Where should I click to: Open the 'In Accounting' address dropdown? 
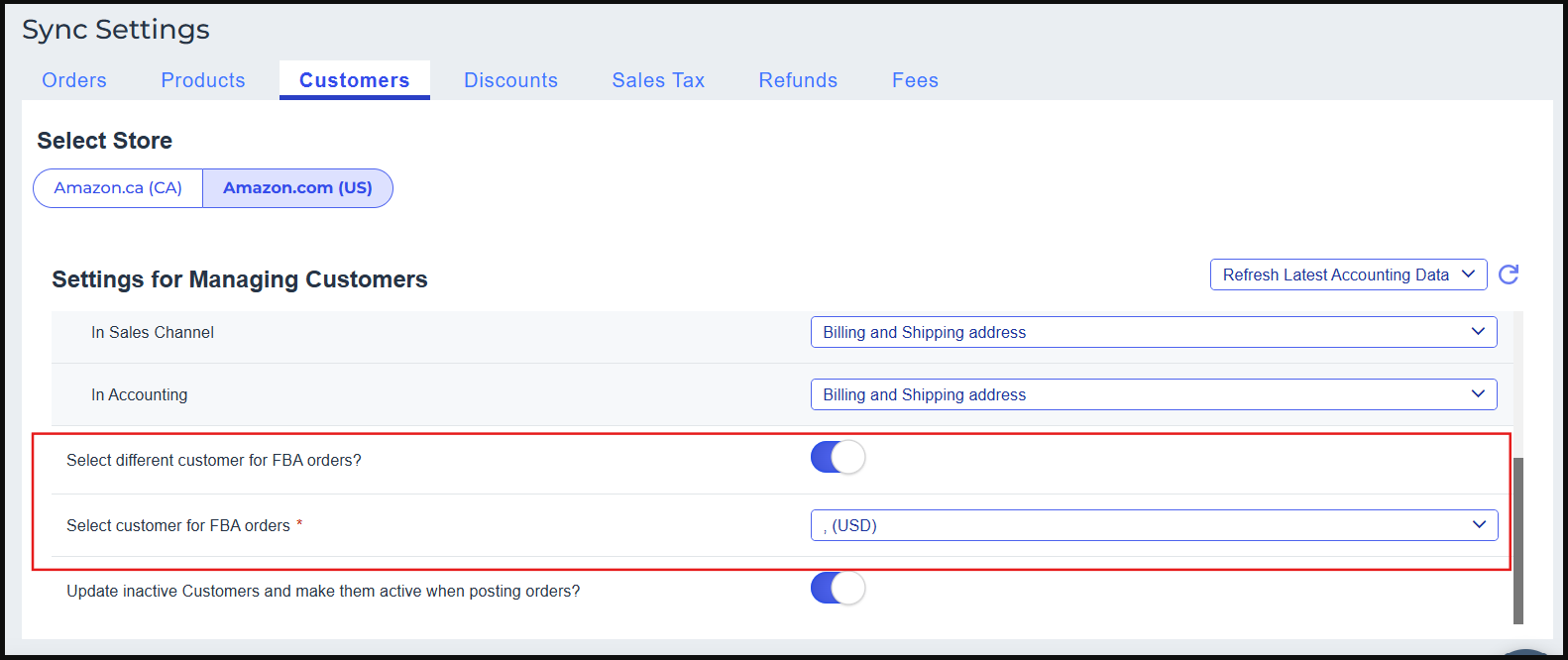pyautogui.click(x=1154, y=394)
